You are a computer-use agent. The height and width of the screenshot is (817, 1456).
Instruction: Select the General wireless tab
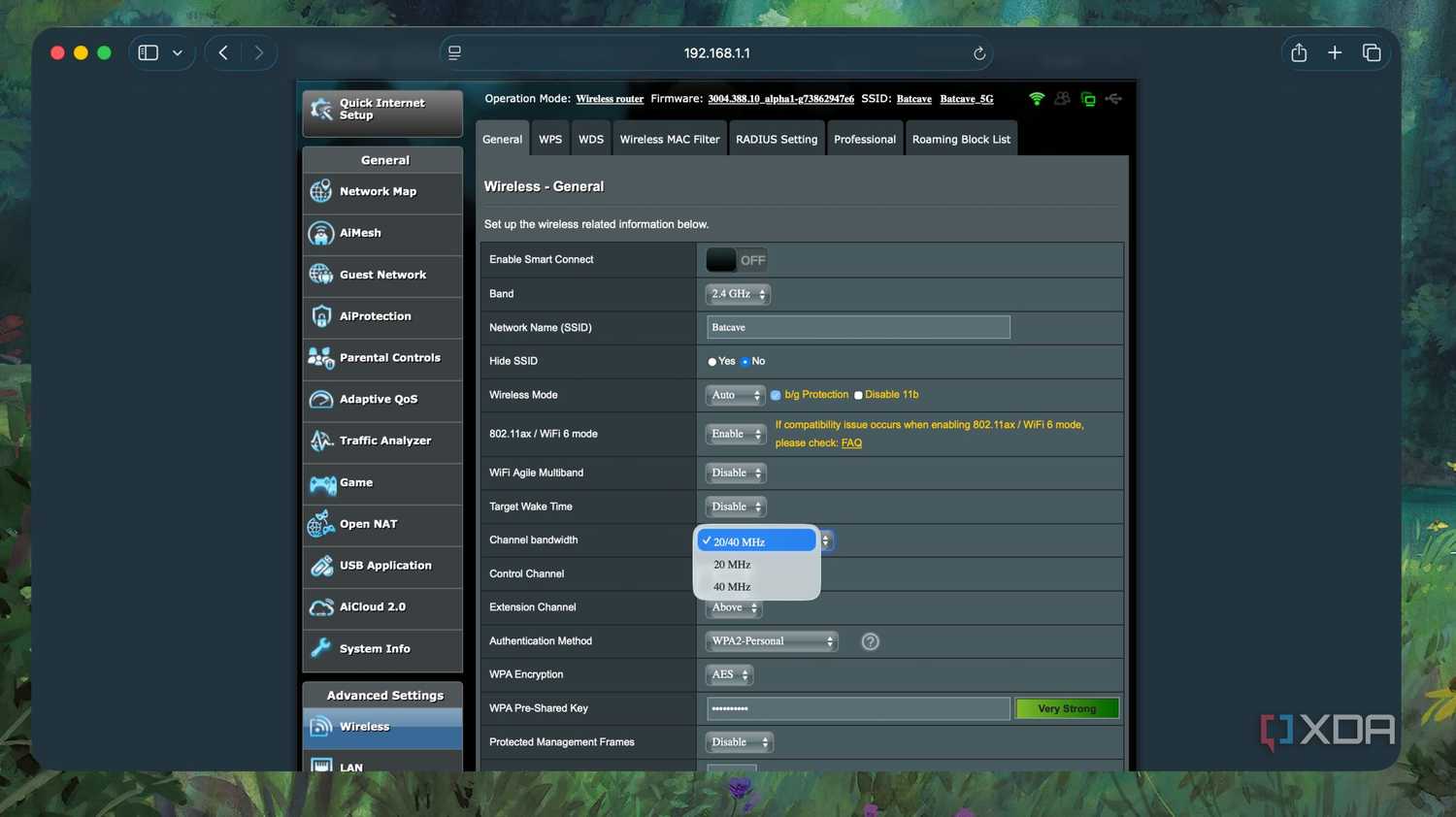point(503,139)
